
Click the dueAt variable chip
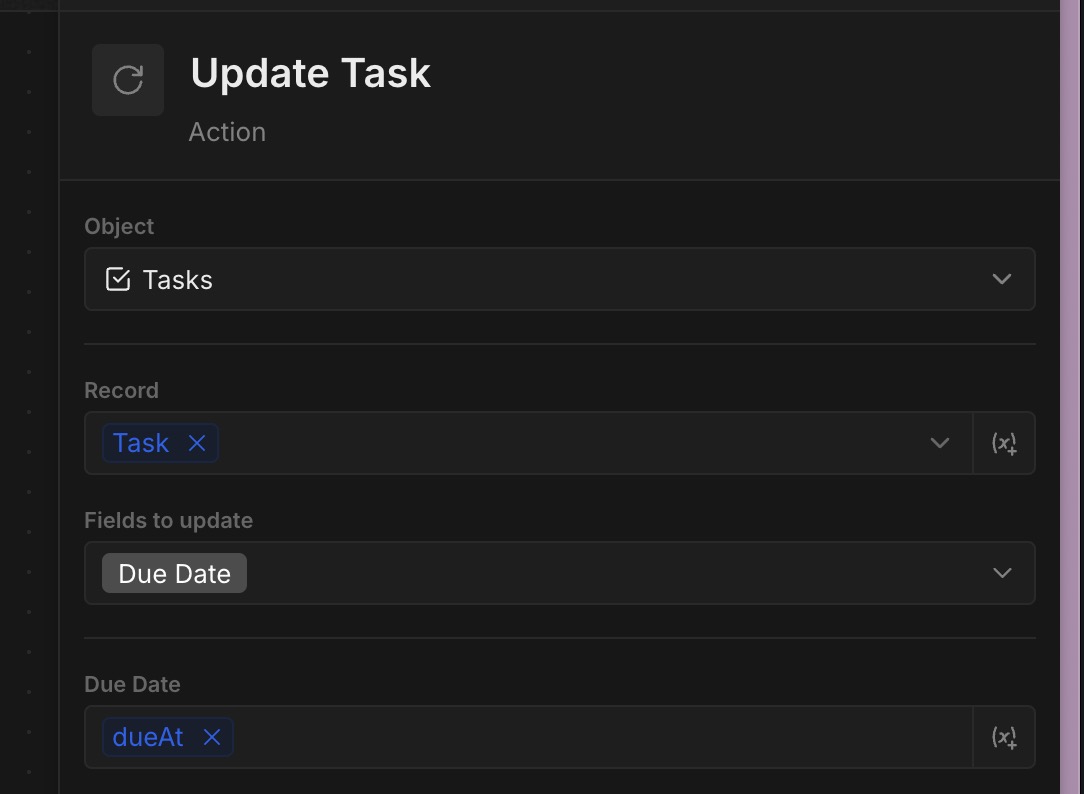(148, 737)
